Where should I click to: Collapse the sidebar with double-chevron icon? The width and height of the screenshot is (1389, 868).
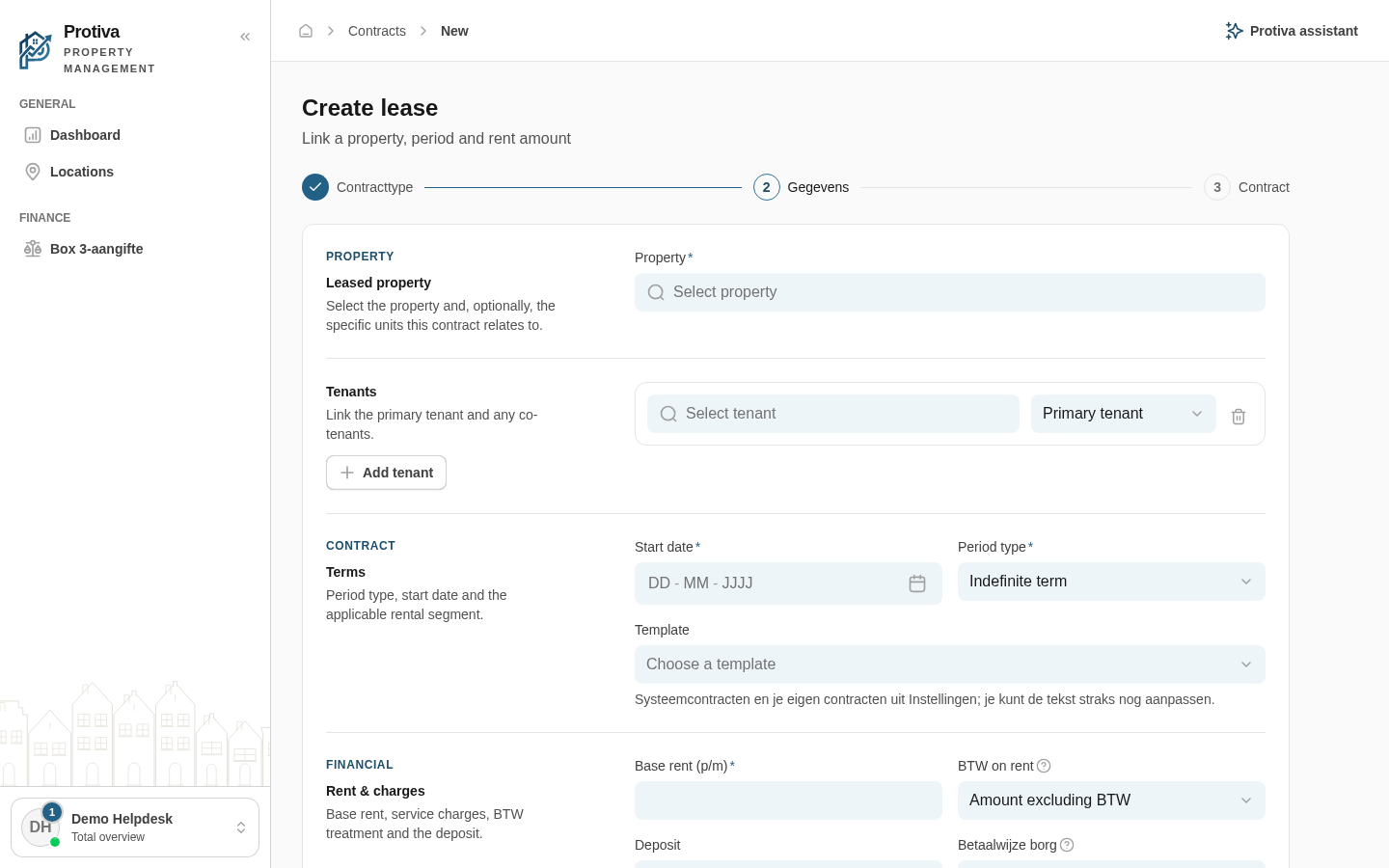point(245,37)
